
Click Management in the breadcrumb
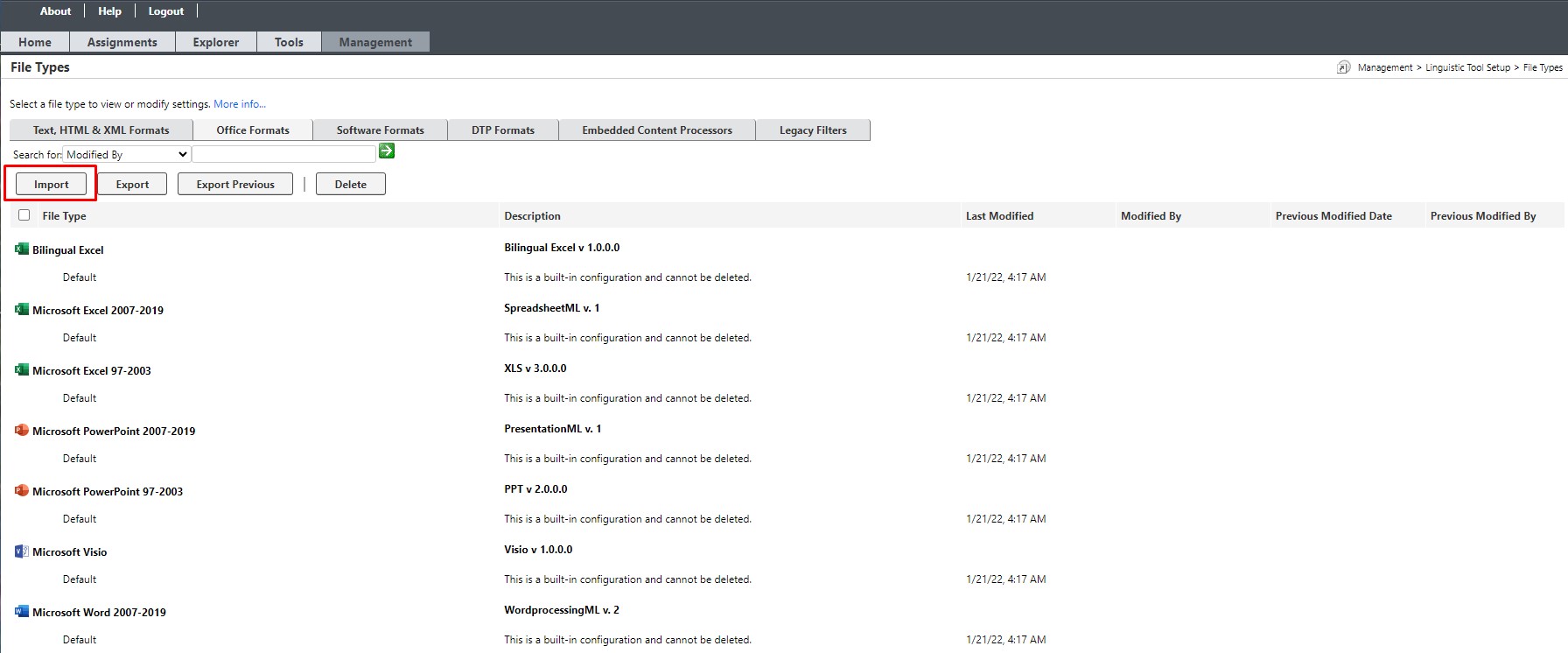point(1385,67)
